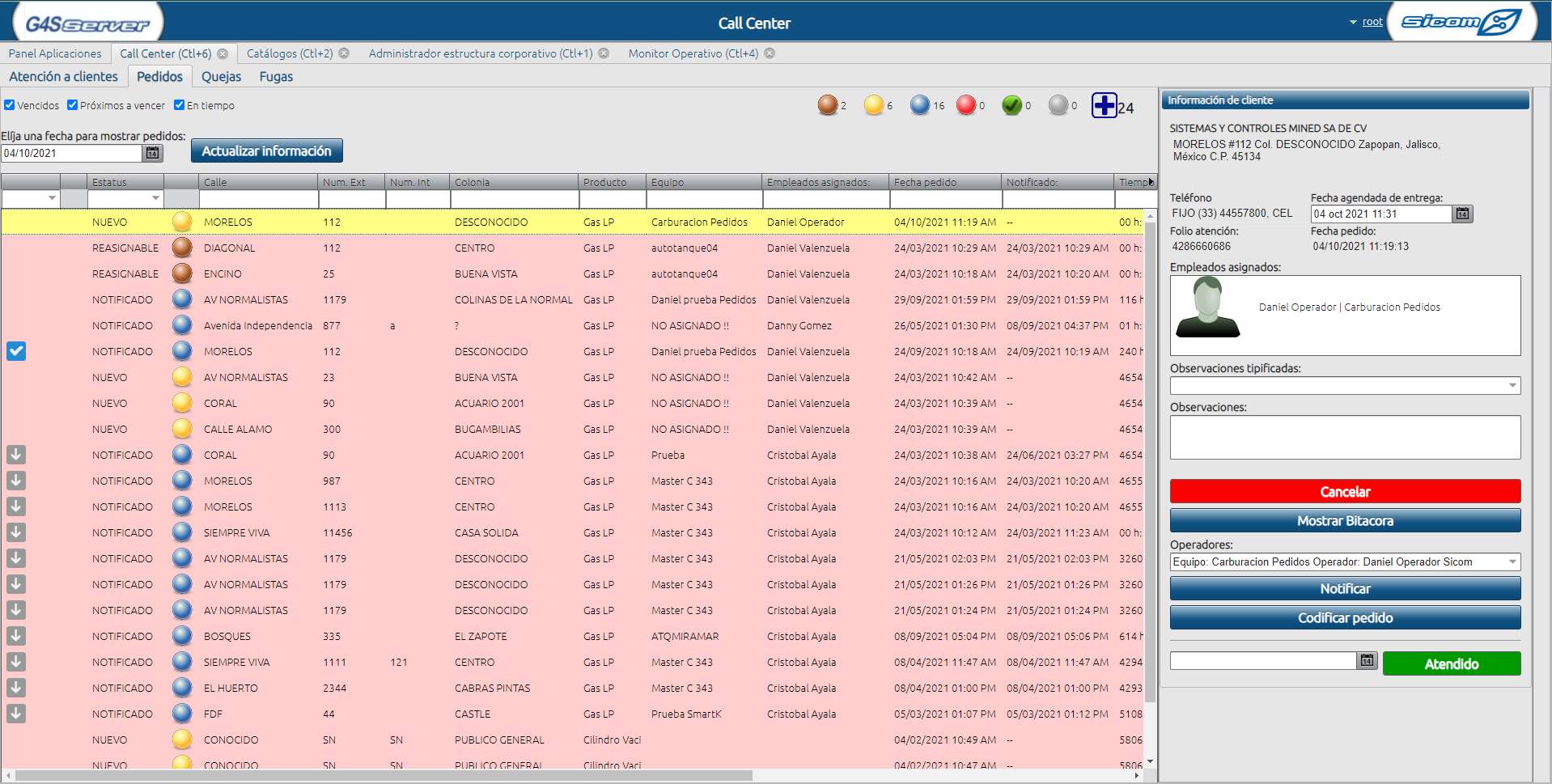The height and width of the screenshot is (784, 1552).
Task: Open calendar beside the Atendido button
Action: [x=1367, y=660]
